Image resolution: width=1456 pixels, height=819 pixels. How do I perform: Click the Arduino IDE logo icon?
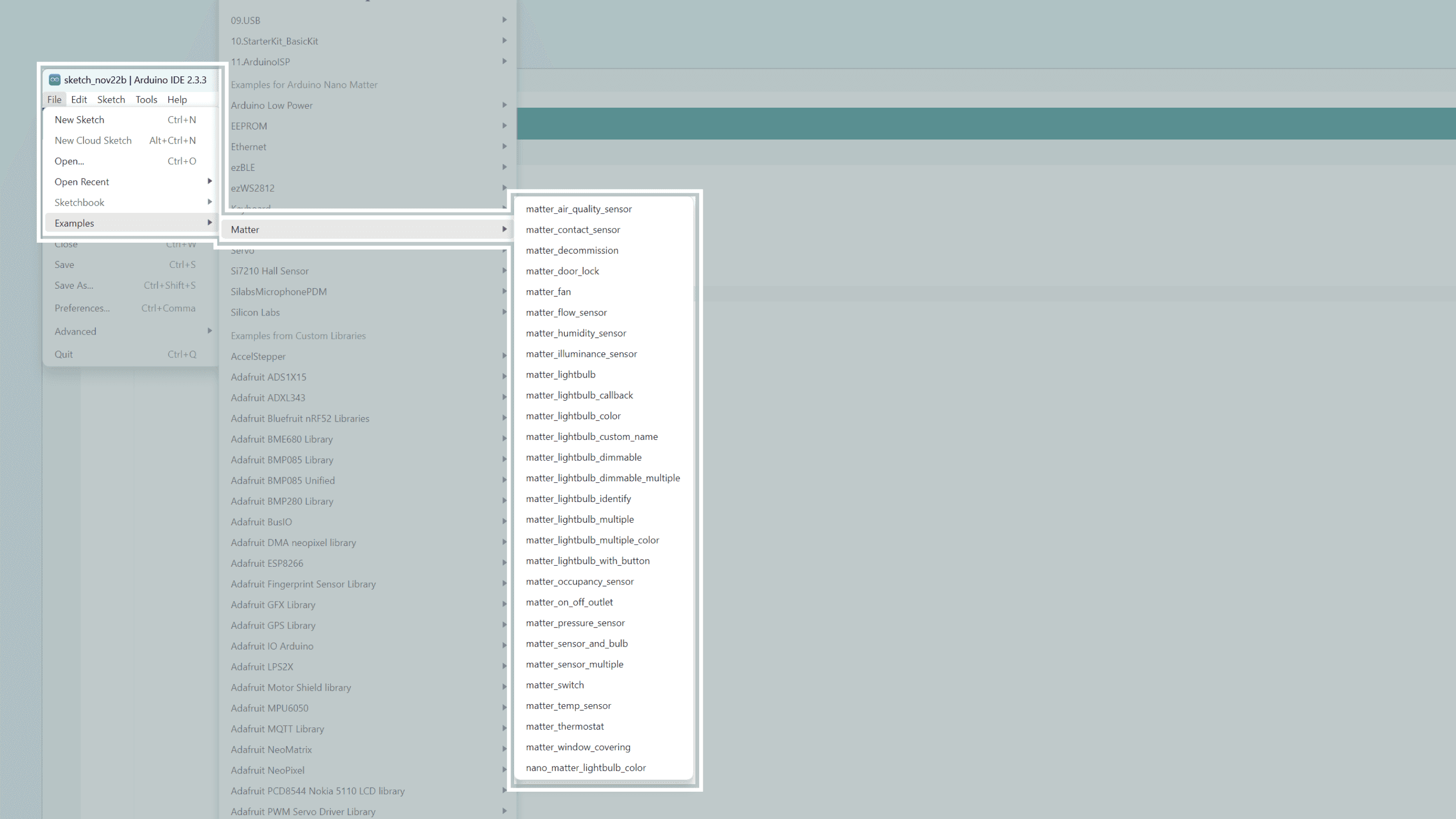coord(55,80)
